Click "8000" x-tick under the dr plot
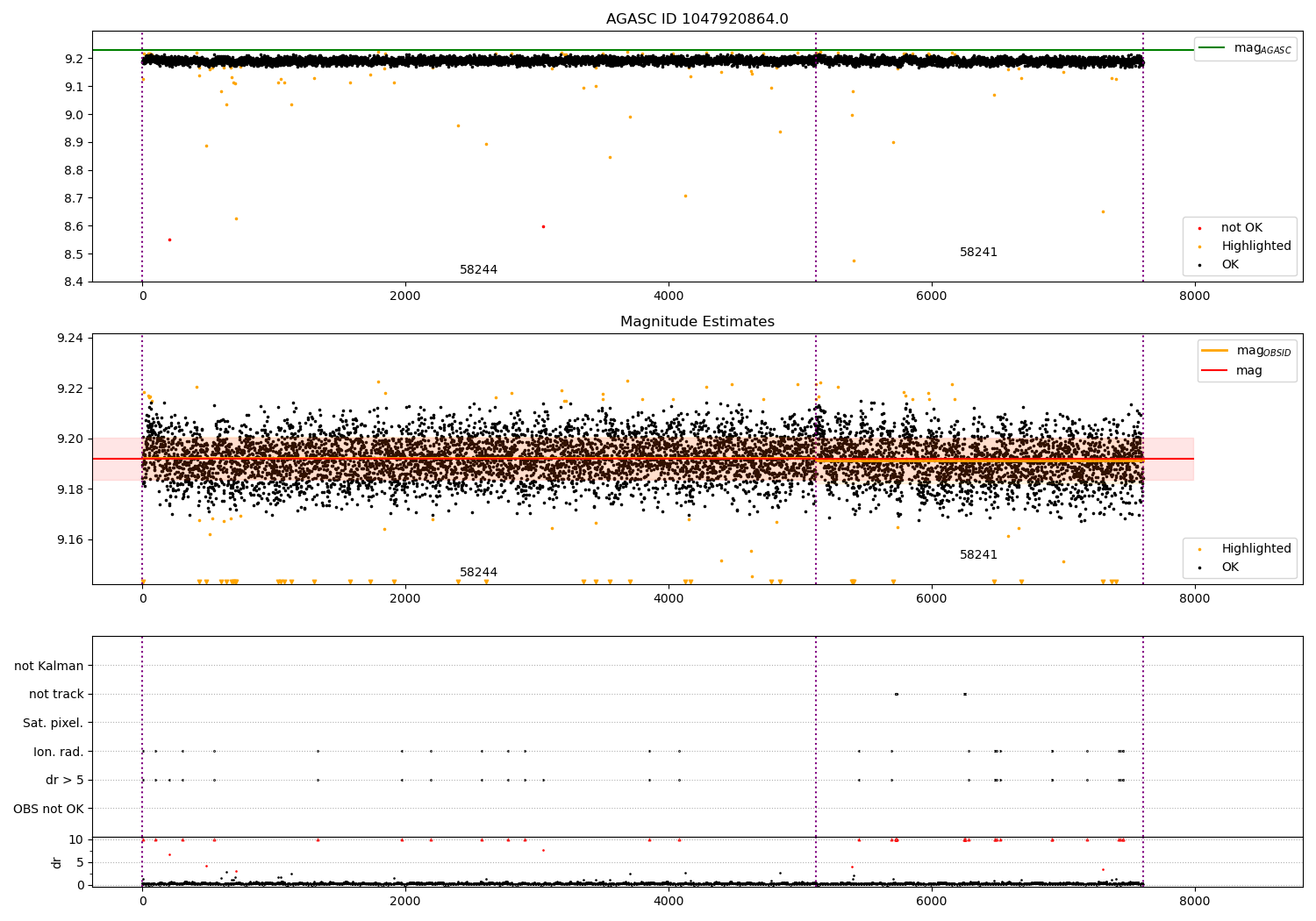1316x921 pixels. [1194, 902]
